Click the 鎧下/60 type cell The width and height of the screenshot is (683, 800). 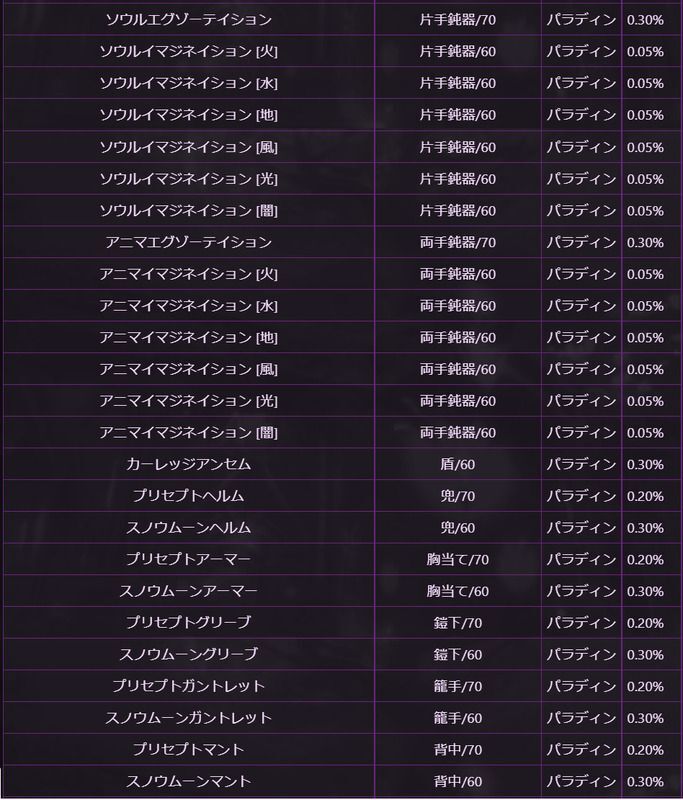point(457,655)
